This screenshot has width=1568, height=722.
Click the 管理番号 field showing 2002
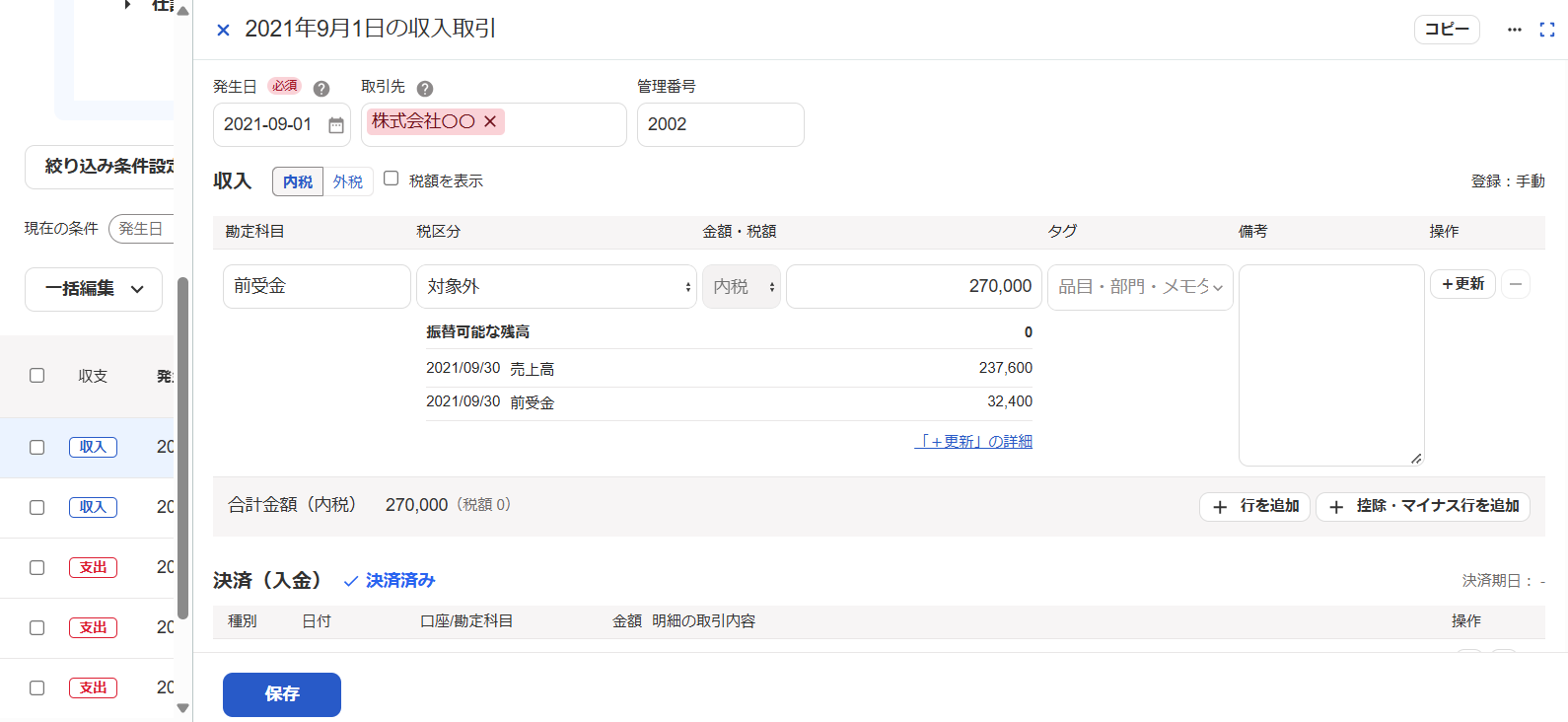pyautogui.click(x=721, y=125)
